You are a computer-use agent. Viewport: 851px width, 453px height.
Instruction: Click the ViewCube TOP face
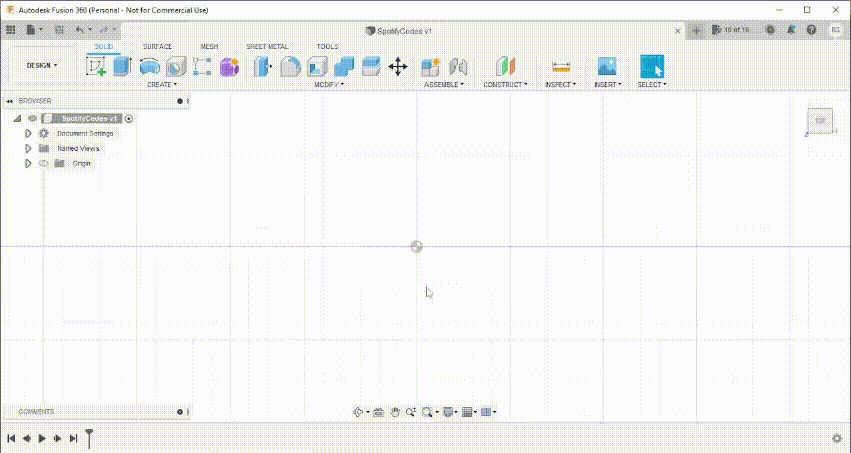(820, 121)
